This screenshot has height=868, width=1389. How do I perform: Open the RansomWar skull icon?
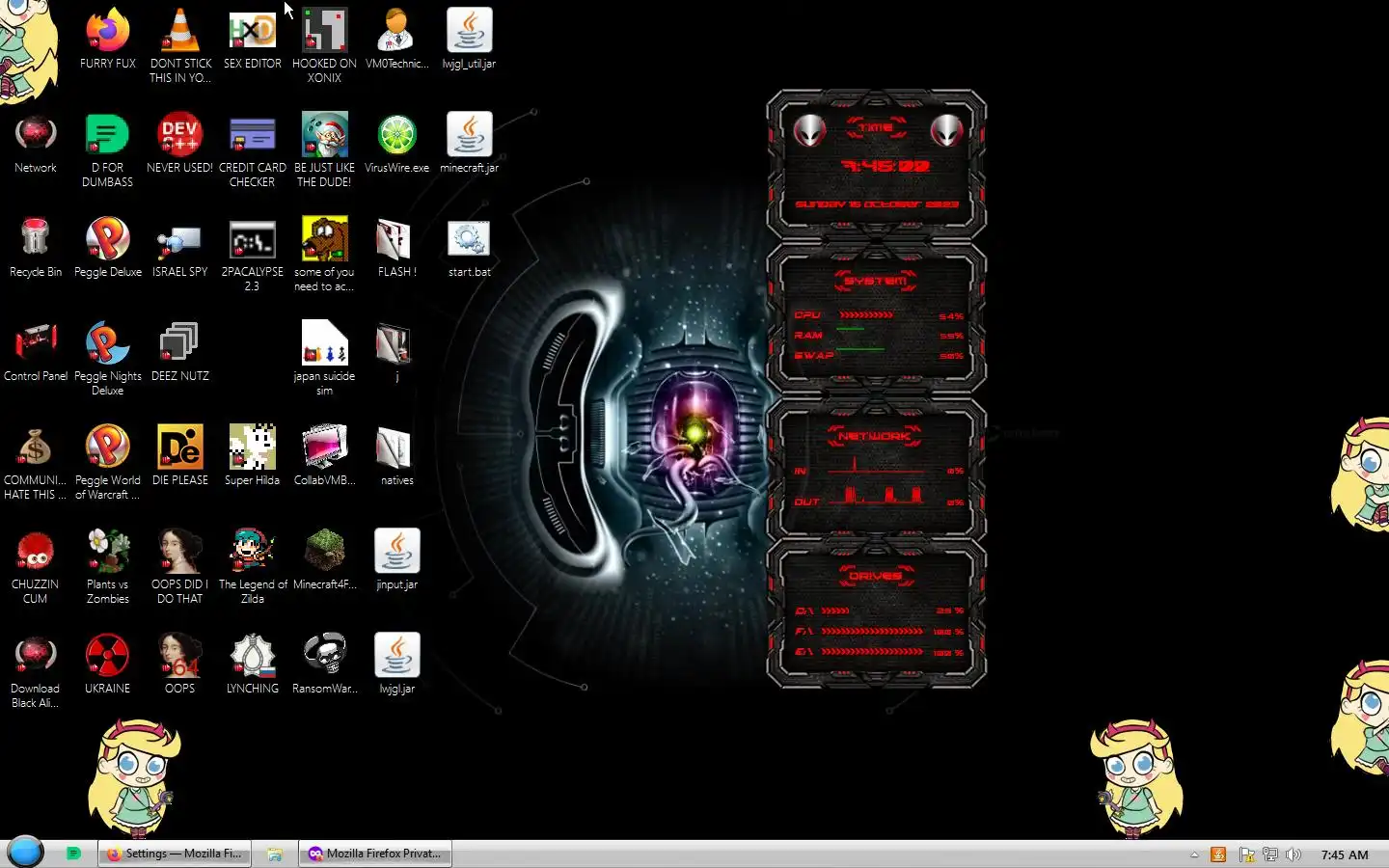(x=324, y=656)
